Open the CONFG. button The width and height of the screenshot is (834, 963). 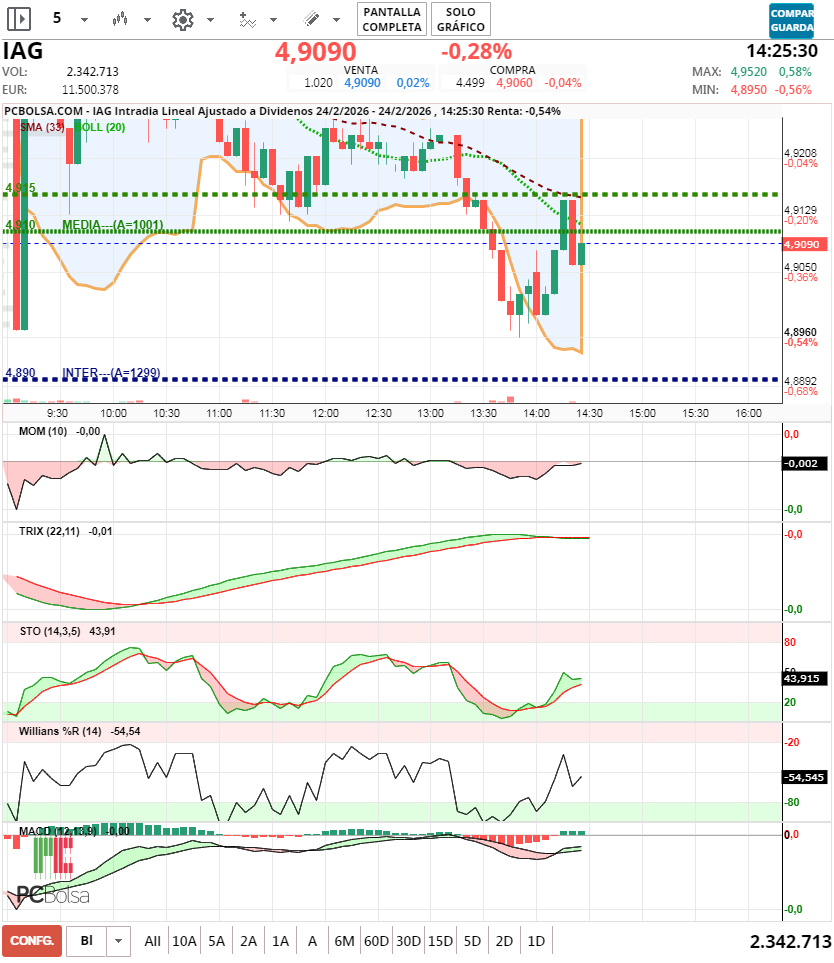[x=32, y=941]
